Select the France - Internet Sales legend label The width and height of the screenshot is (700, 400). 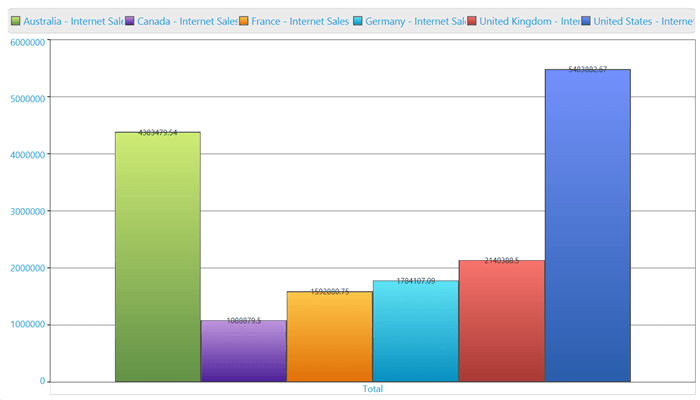(300, 21)
